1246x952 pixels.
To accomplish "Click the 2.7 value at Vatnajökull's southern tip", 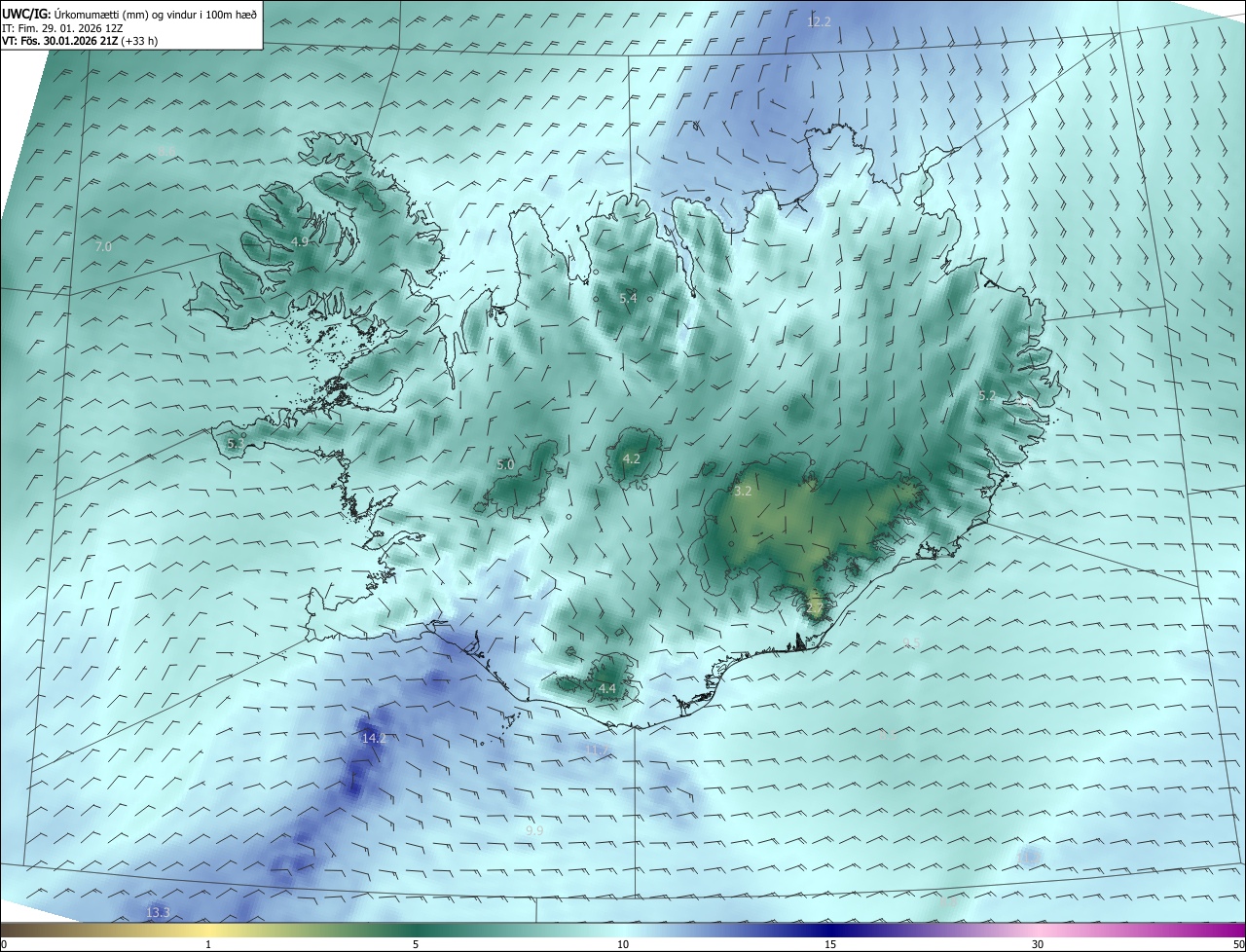I will [x=815, y=607].
